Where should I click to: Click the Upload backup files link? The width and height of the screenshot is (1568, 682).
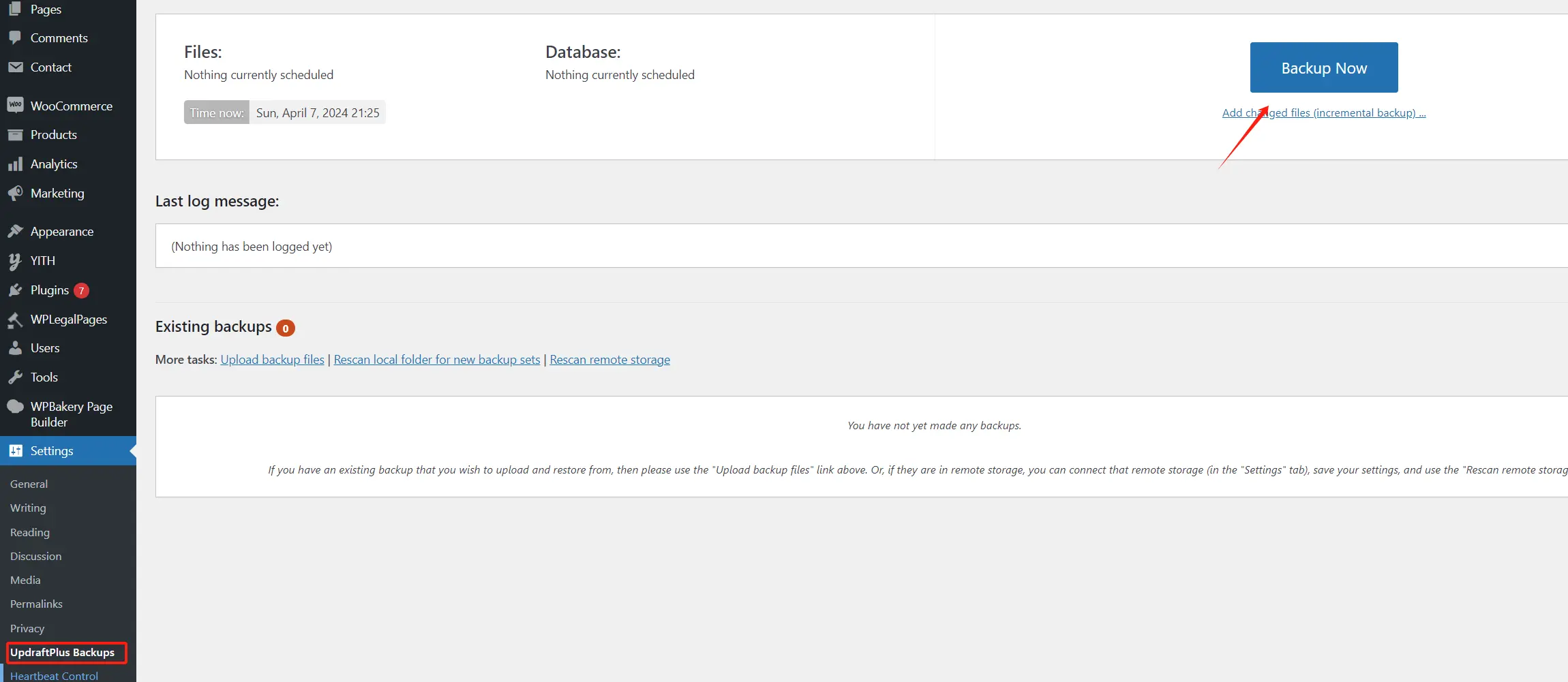coord(273,360)
